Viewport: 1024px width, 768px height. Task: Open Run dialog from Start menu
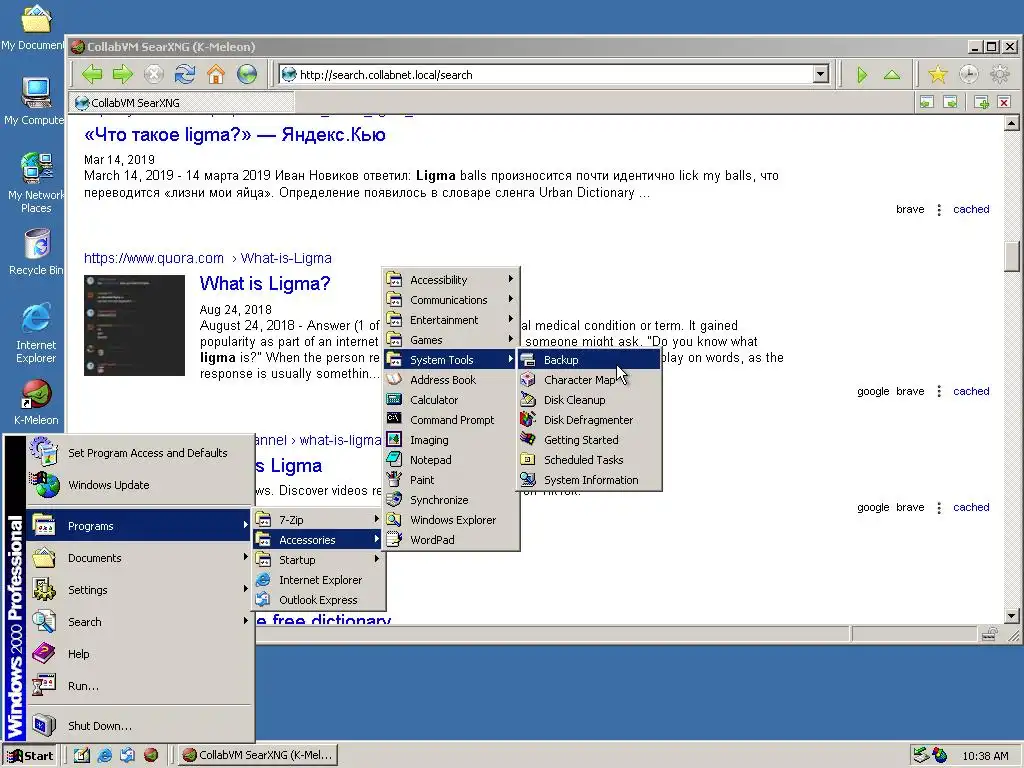(x=140, y=686)
